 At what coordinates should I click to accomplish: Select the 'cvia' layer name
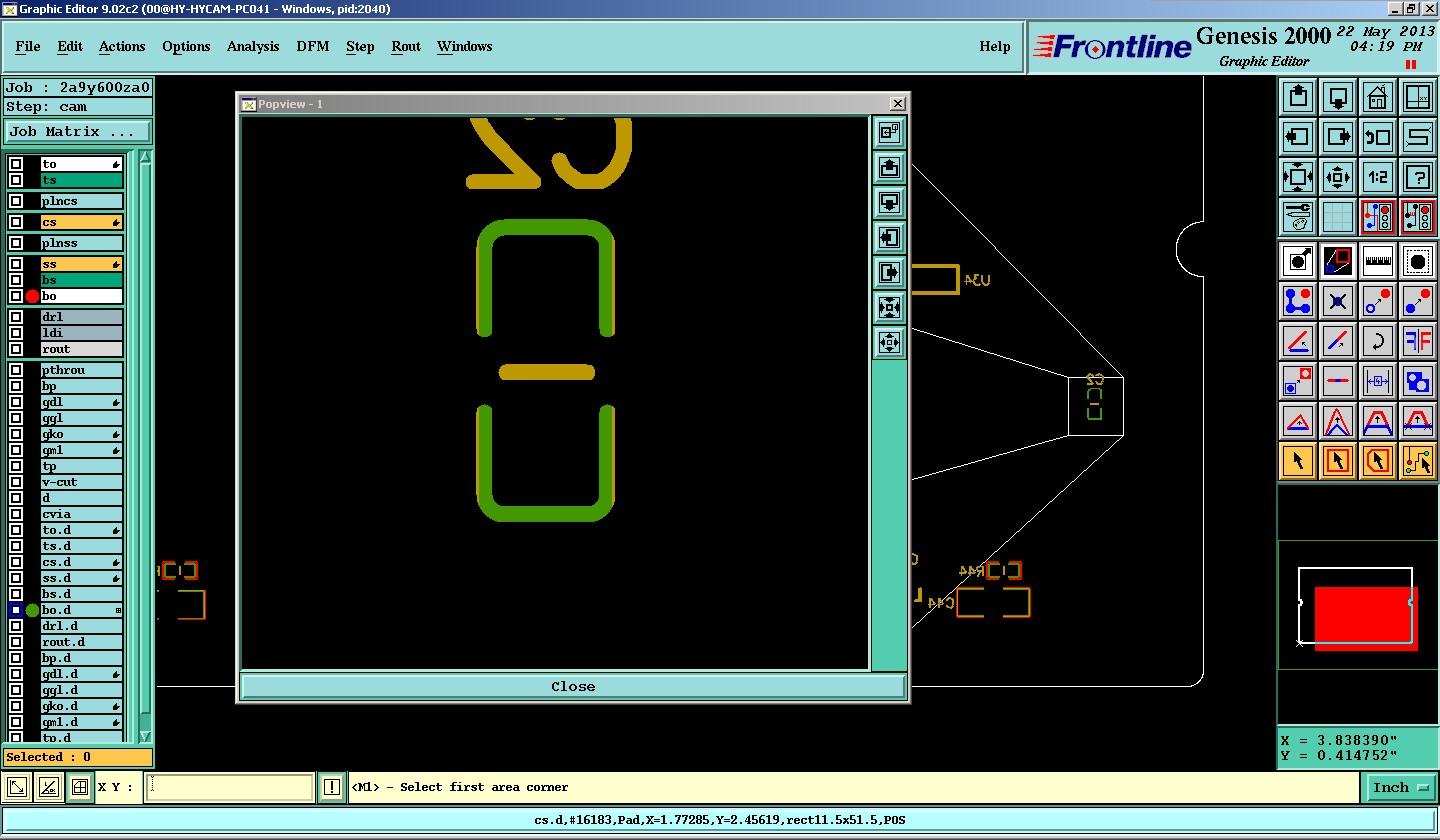pos(81,514)
